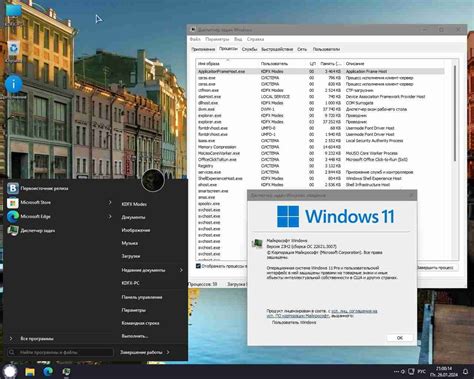Open Панель управления from the Start menu
Image resolution: width=474 pixels, height=379 pixels.
tap(142, 297)
